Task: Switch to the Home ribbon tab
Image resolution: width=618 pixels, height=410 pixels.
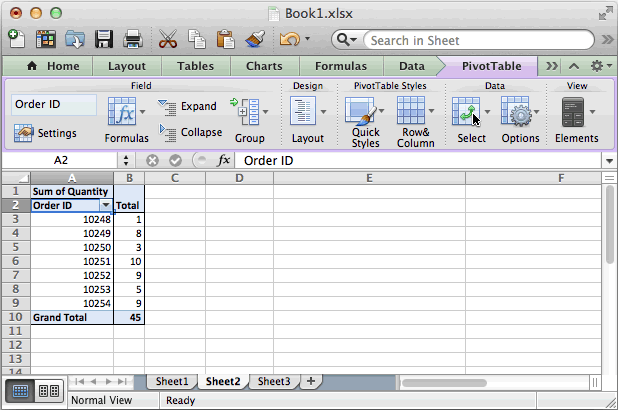Action: [53, 66]
